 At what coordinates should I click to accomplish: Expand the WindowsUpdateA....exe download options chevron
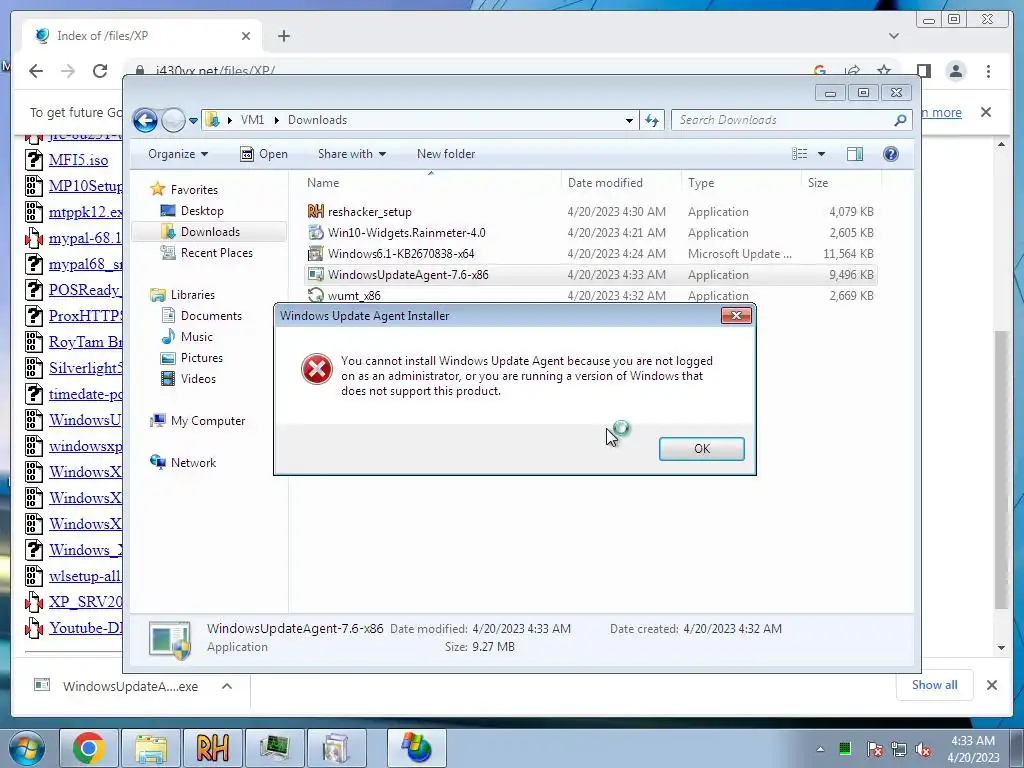pyautogui.click(x=227, y=686)
